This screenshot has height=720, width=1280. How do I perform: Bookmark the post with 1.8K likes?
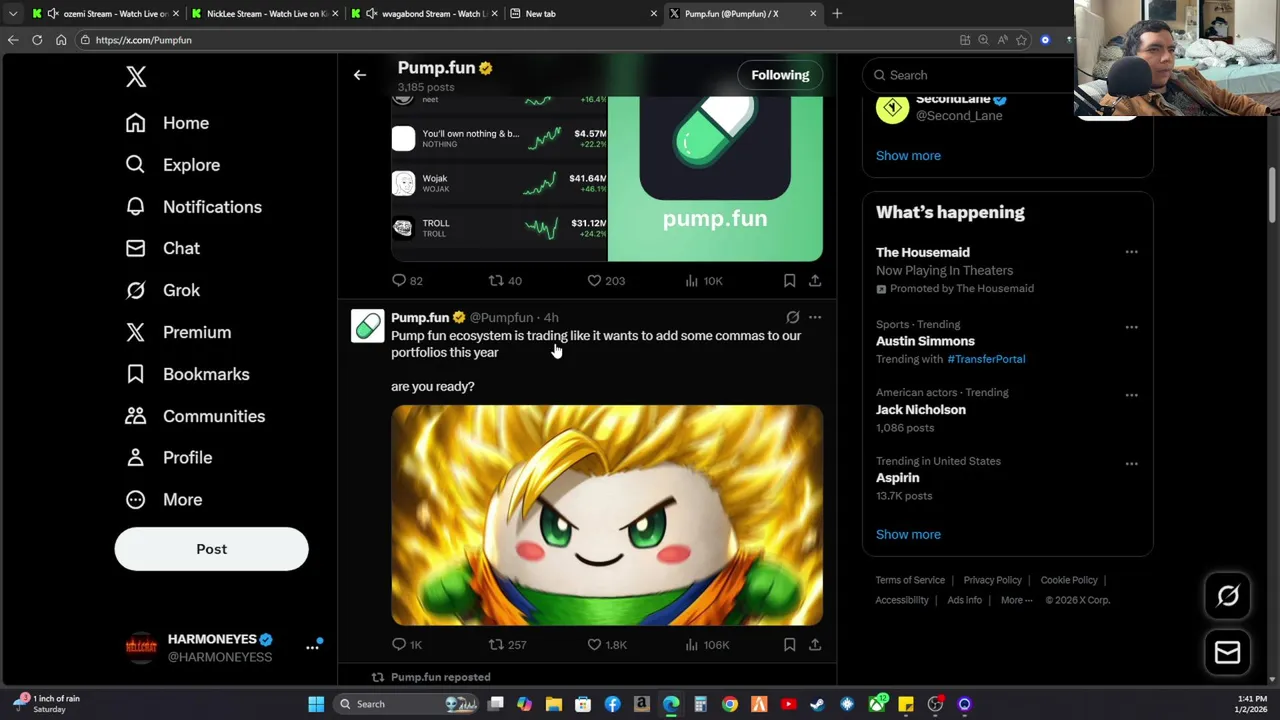[789, 645]
